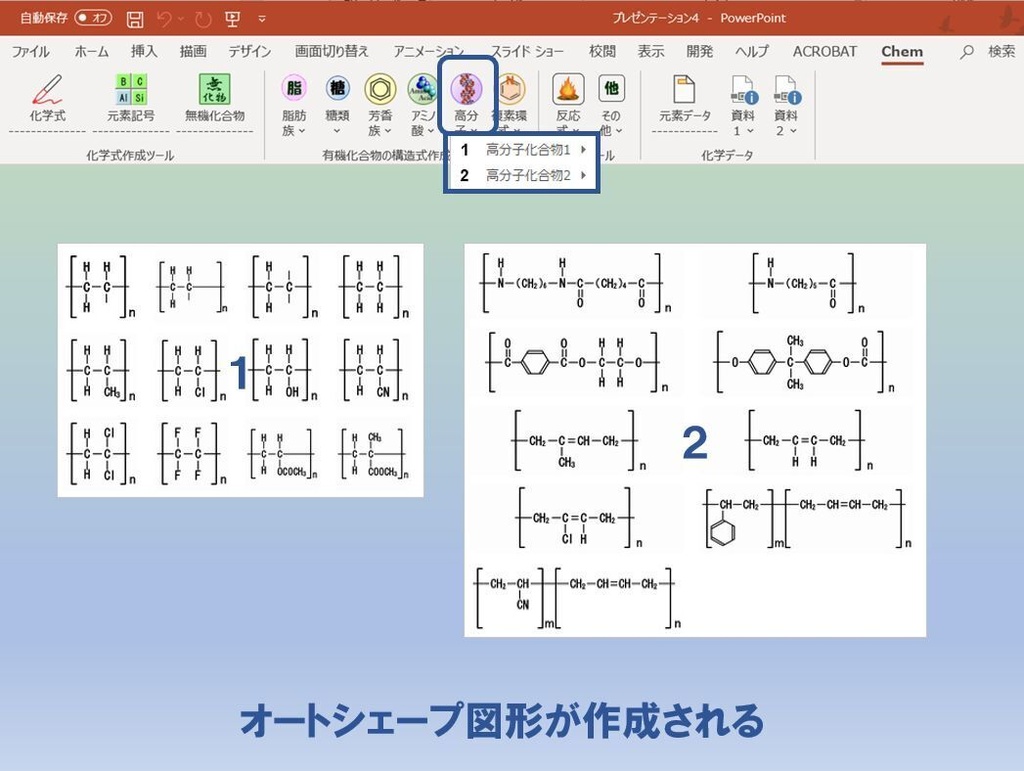Toggle the 自動保存 autosave switch

93,18
